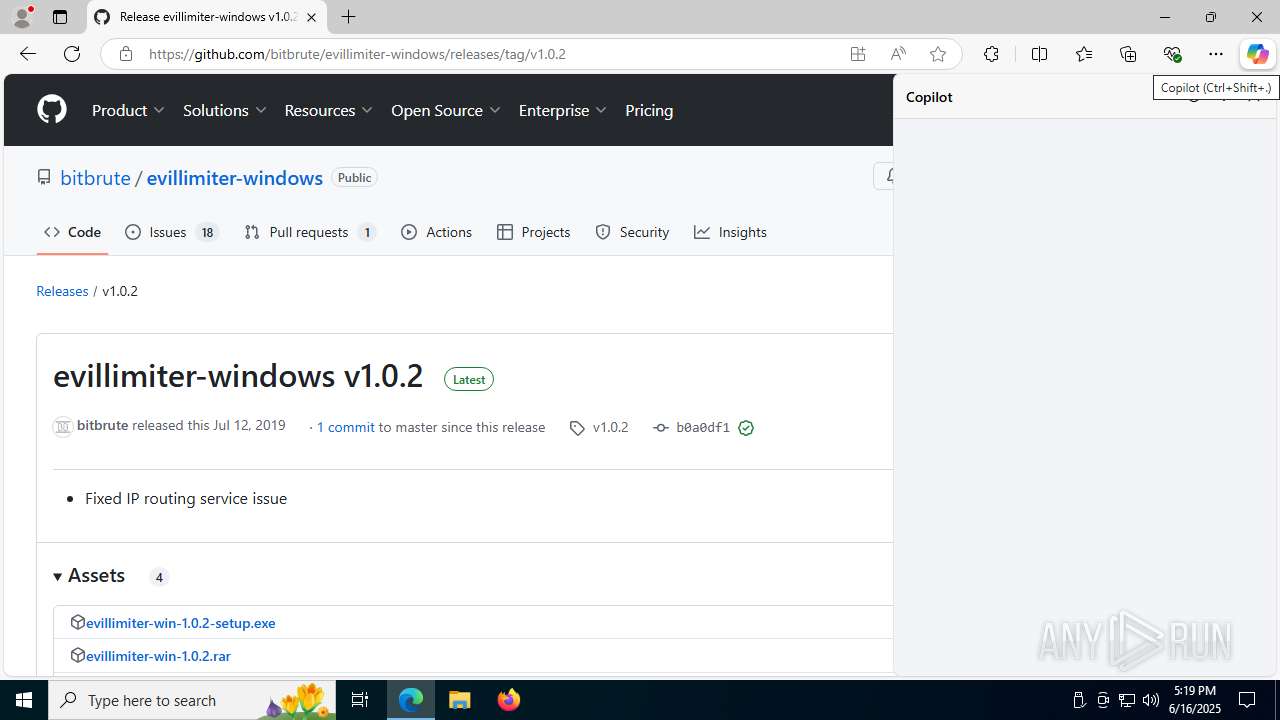Click the Latest release badge
The image size is (1280, 720).
[x=469, y=379]
